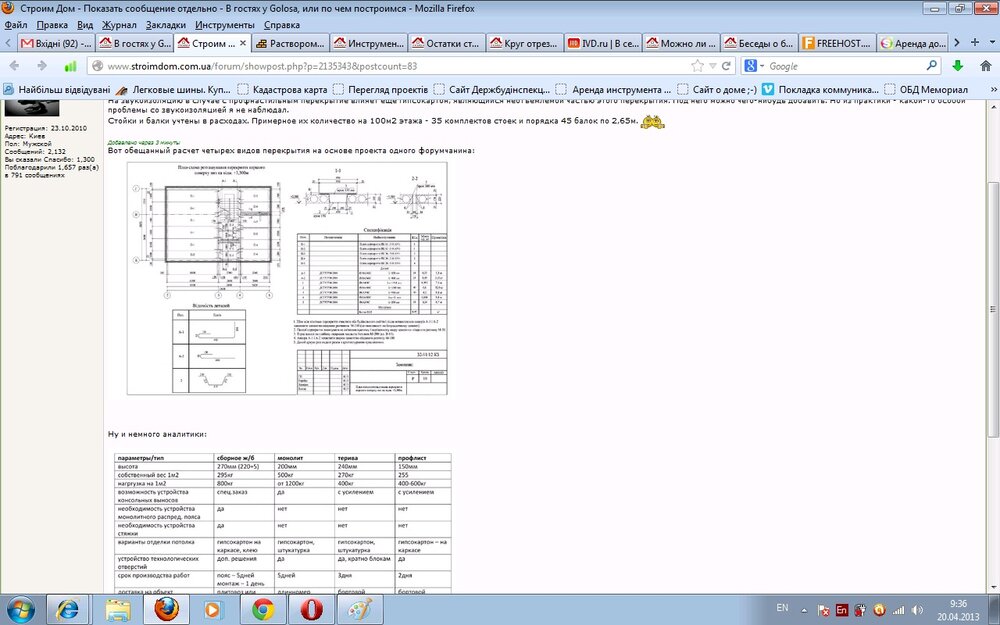Open the Downloads arrow in the toolbar

click(x=957, y=66)
